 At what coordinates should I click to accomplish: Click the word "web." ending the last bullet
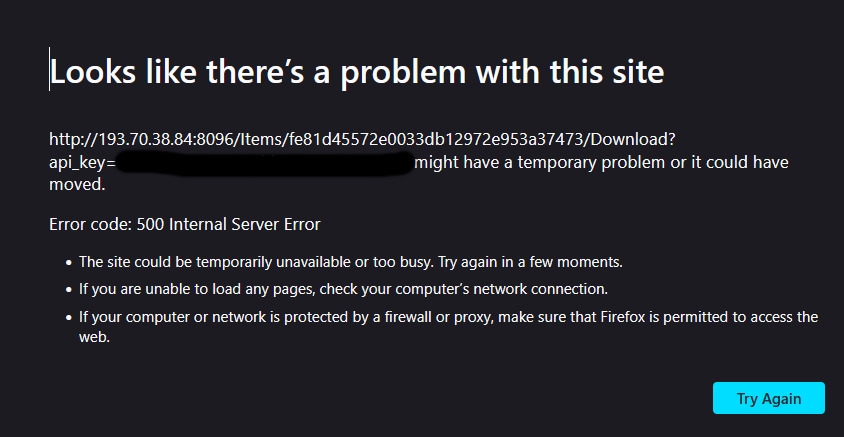click(94, 338)
